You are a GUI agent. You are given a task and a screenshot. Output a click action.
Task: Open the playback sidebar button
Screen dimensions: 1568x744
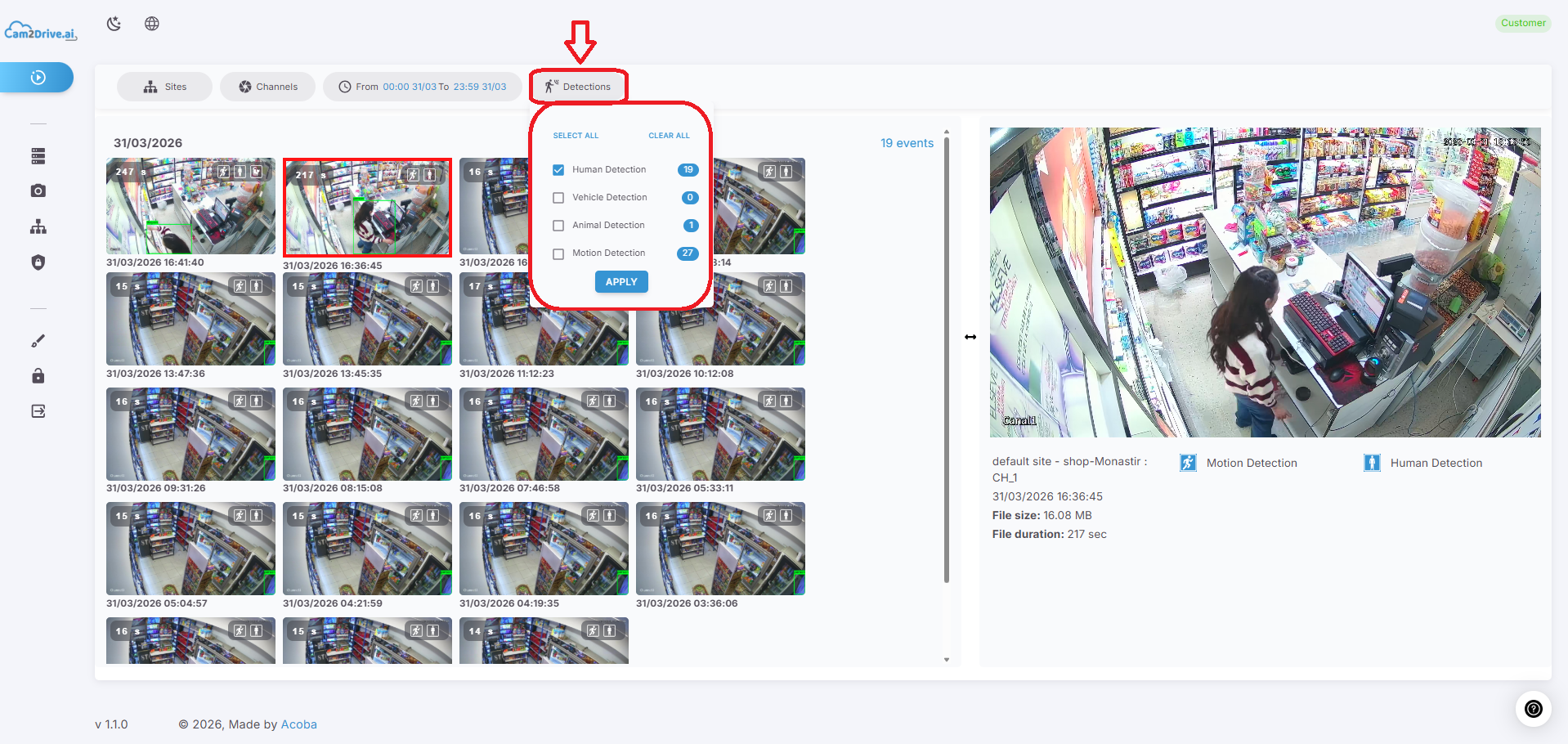pos(37,78)
